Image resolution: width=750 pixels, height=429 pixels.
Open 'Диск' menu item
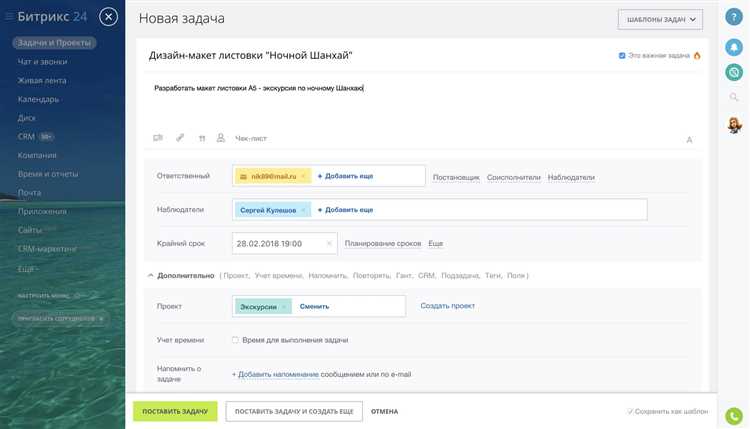(26, 118)
